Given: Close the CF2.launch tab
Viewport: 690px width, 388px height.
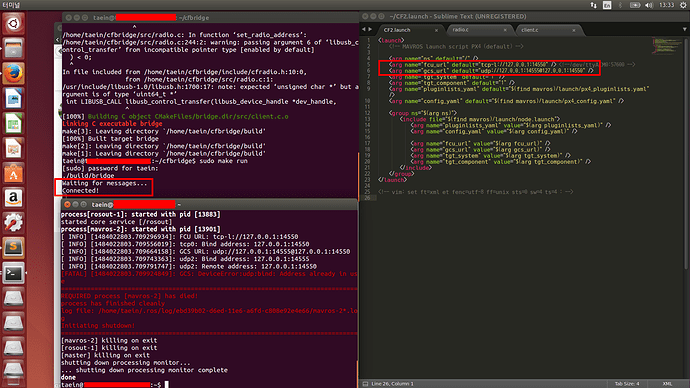Looking at the screenshot, I should click(436, 30).
